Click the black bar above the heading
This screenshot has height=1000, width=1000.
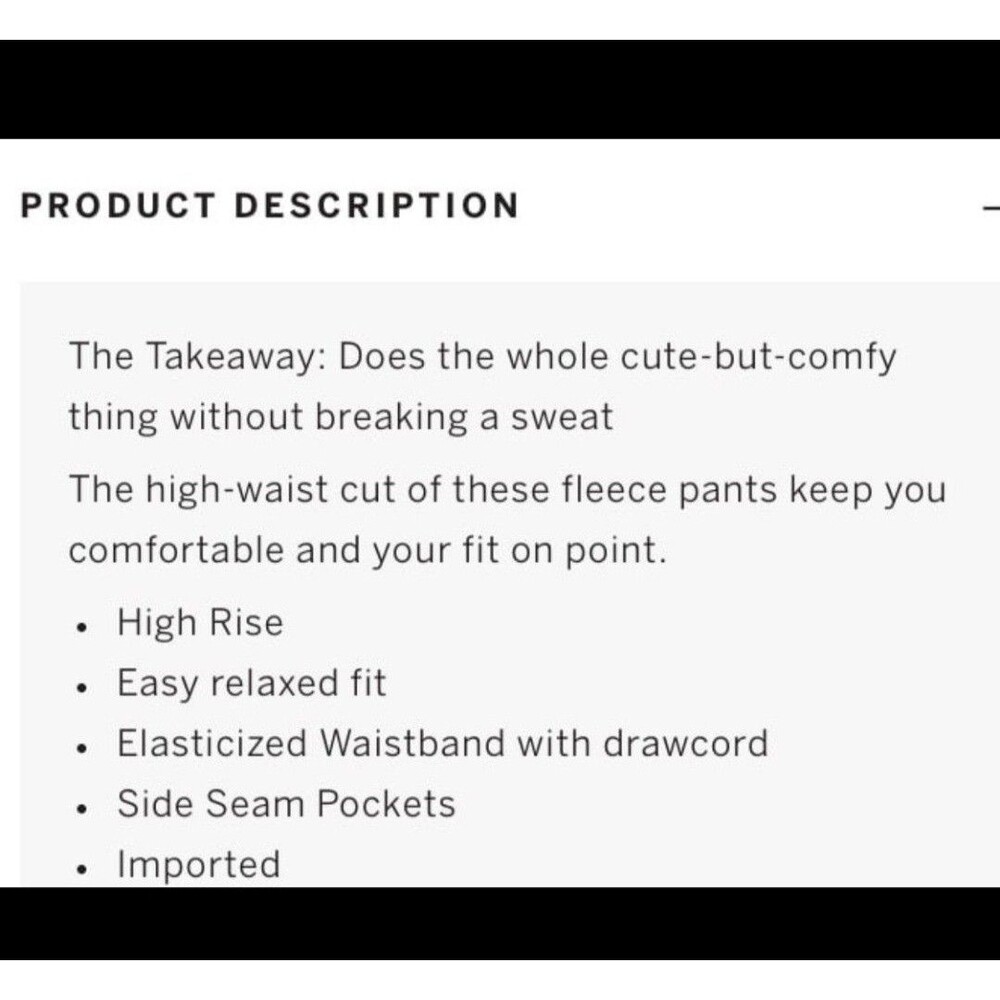pyautogui.click(x=500, y=89)
